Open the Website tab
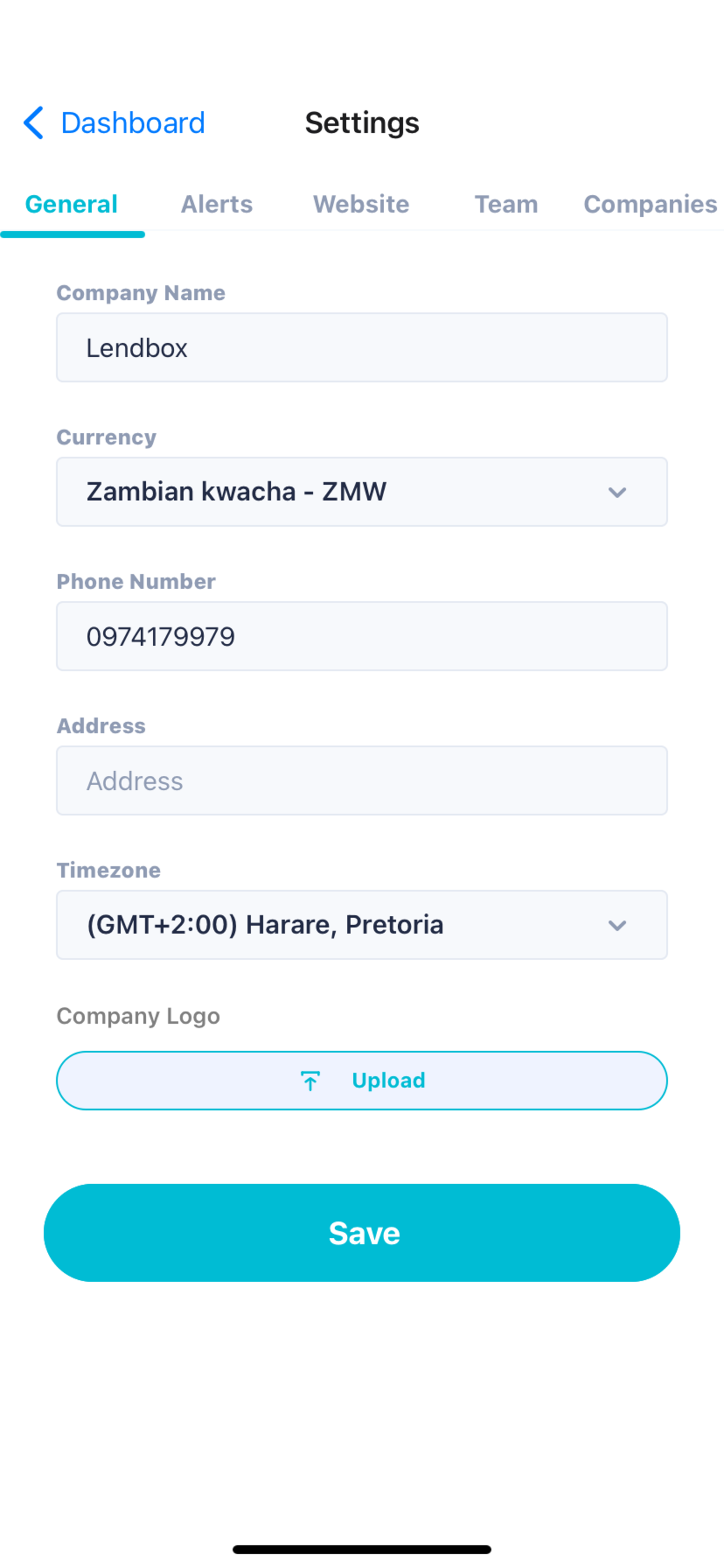724x1568 pixels. point(361,205)
